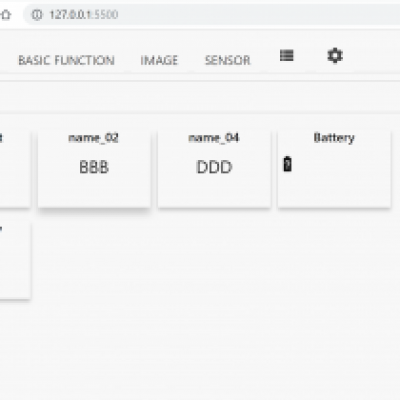
Task: Select the name_04 card title
Action: 214,138
